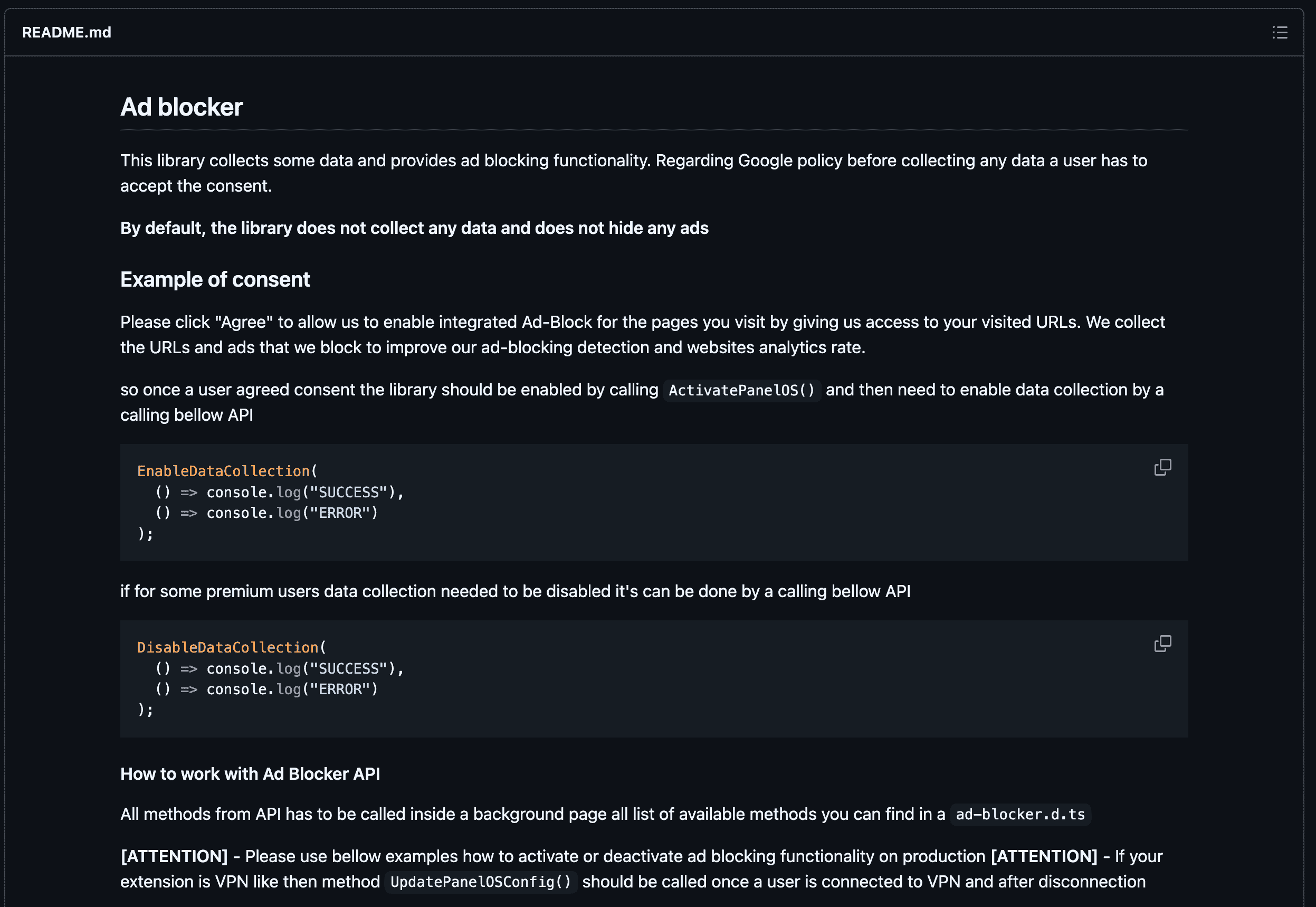Select the bold default behavior statement text
Image resolution: width=1316 pixels, height=907 pixels.
coord(414,228)
